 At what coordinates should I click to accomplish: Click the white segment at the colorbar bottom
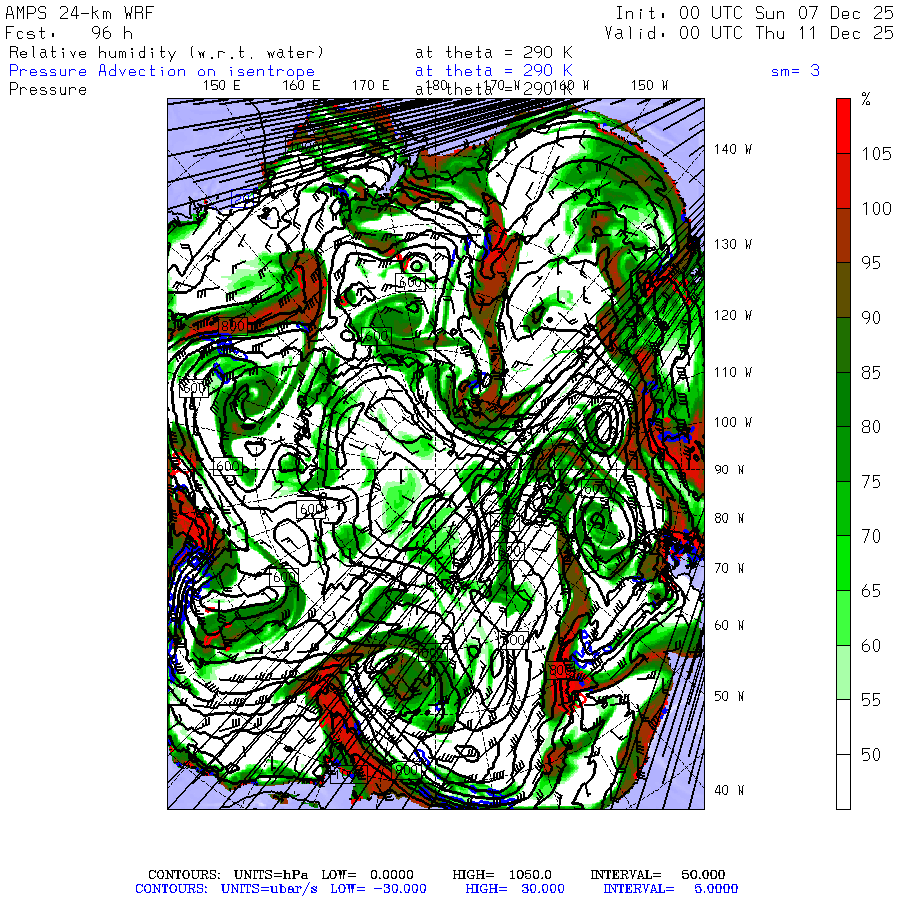pos(843,781)
